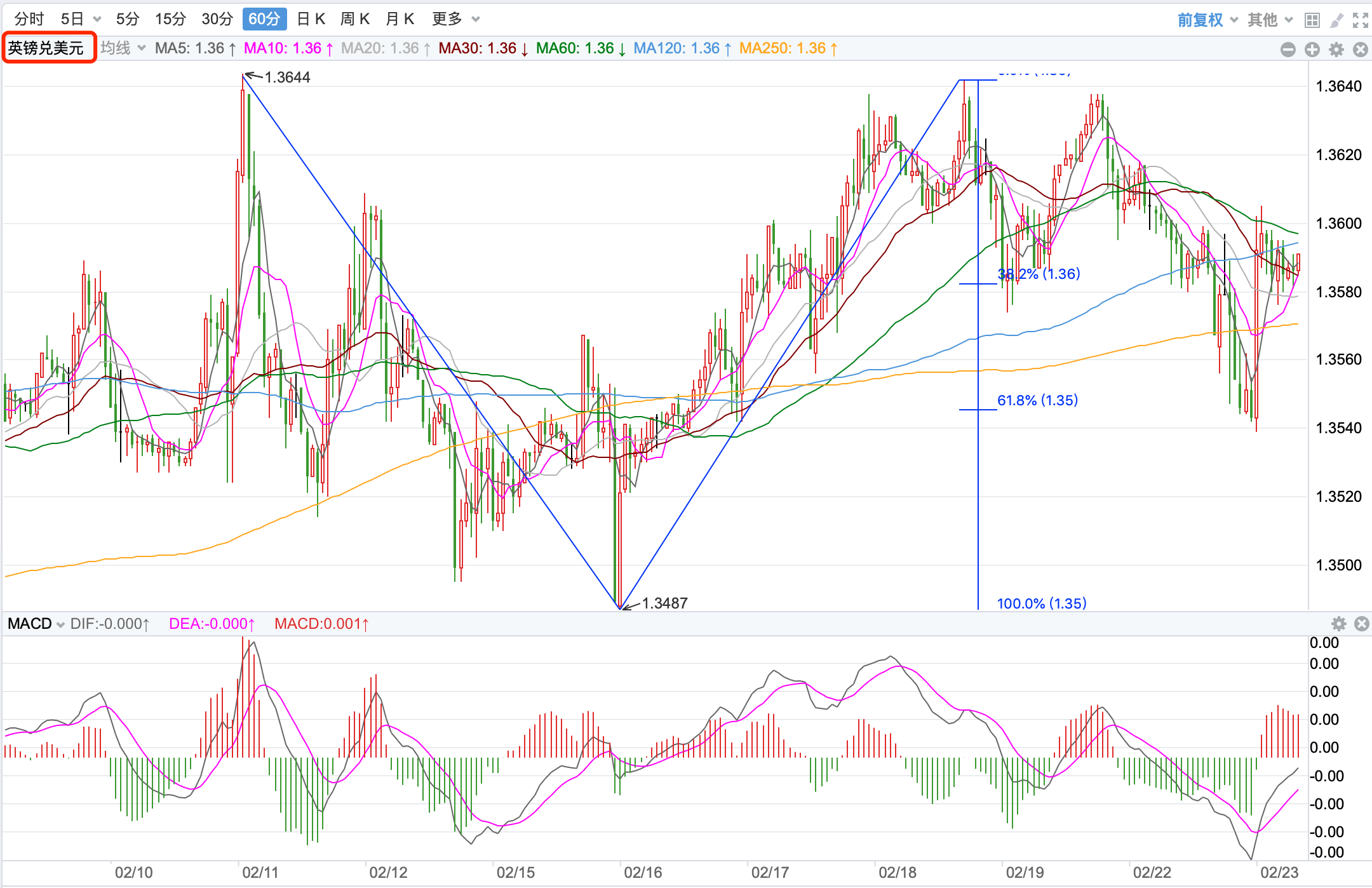Viewport: 1372px width, 888px height.
Task: Click the MA20 value label
Action: pos(386,48)
